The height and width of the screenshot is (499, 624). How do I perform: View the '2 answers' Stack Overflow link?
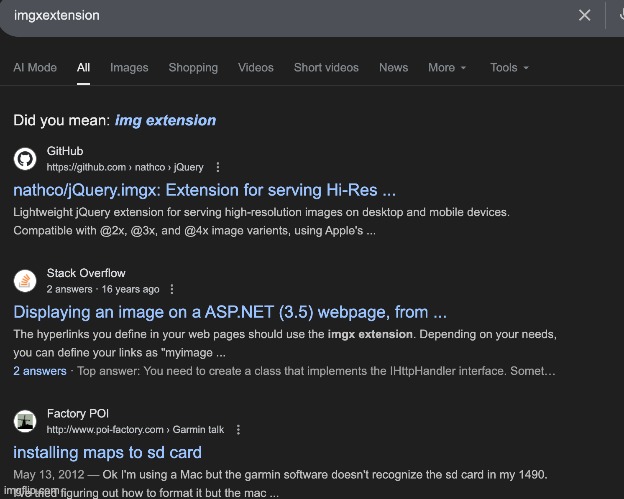(40, 371)
